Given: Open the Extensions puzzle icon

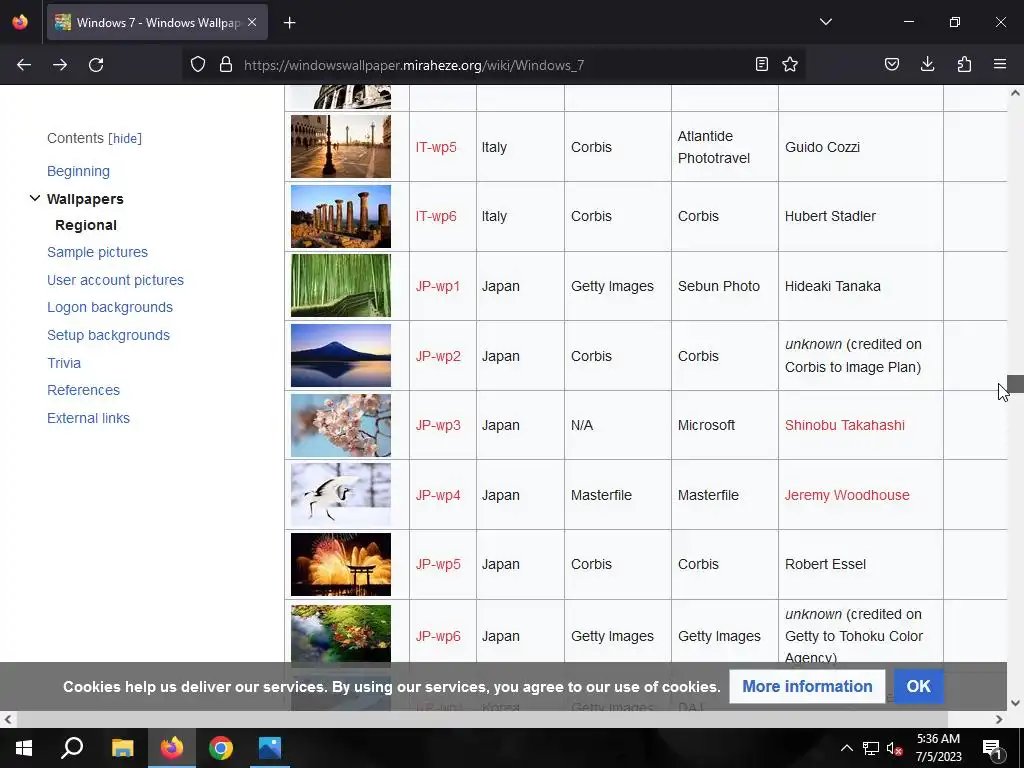Looking at the screenshot, I should pyautogui.click(x=964, y=65).
